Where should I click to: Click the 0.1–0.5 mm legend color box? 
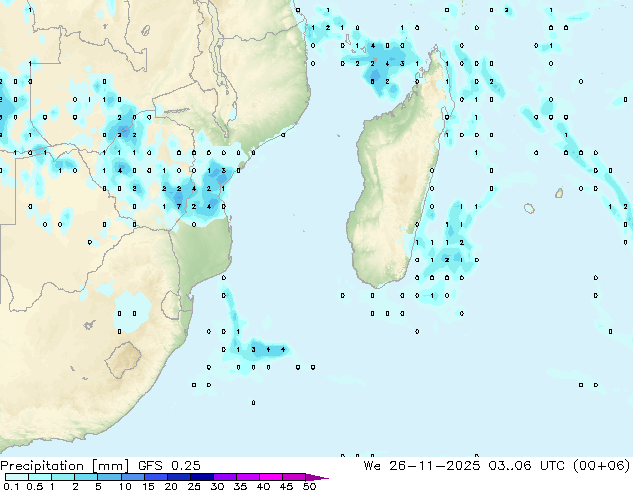(17, 477)
